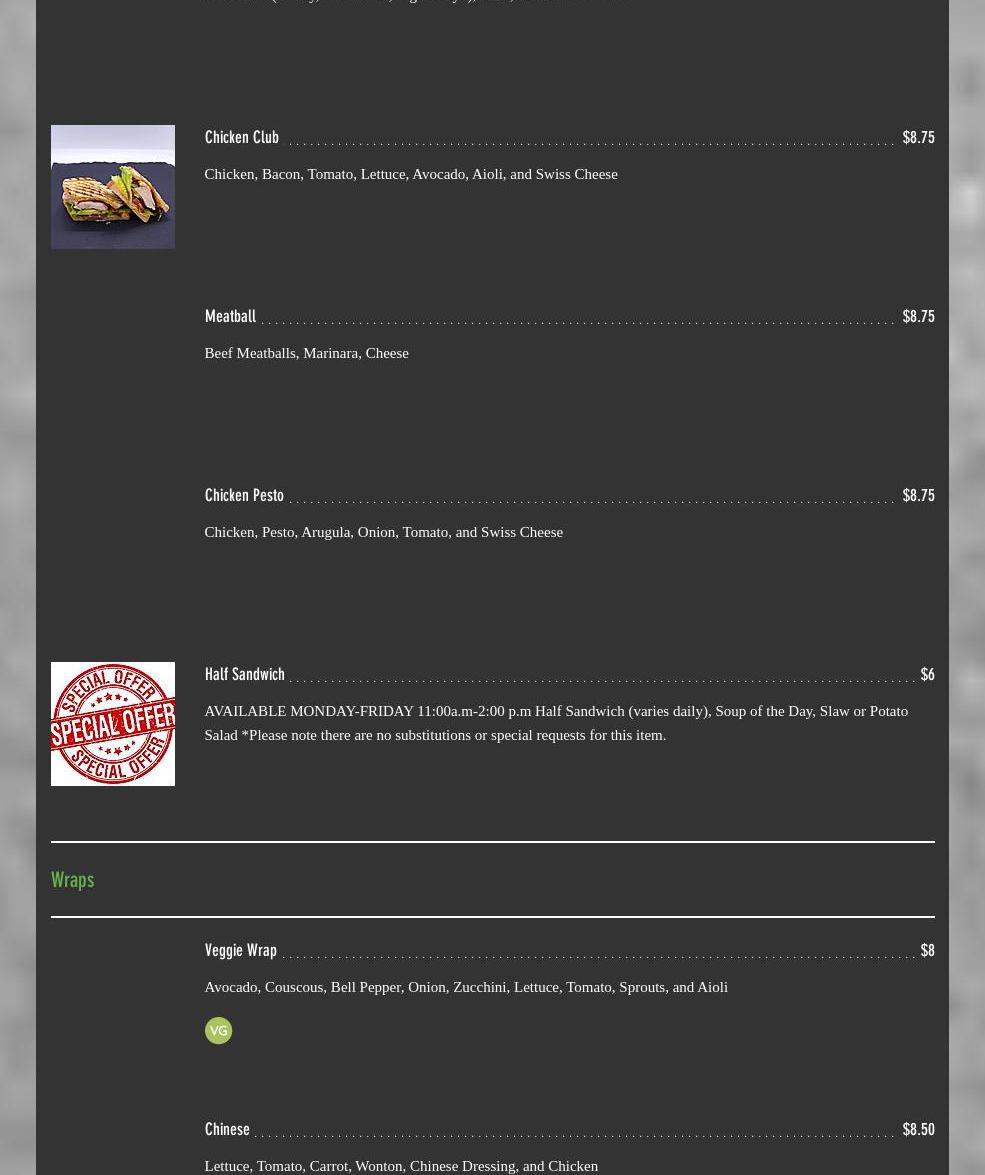The image size is (985, 1175).
Task: Click the Chicken Club $8.75 price
Action: (x=918, y=137)
